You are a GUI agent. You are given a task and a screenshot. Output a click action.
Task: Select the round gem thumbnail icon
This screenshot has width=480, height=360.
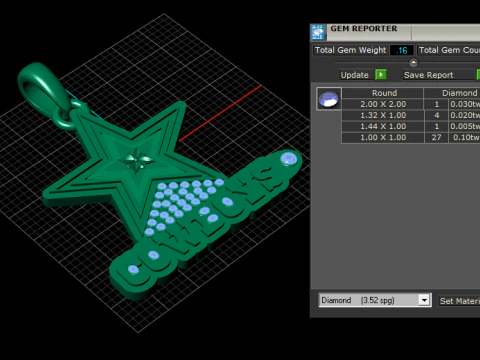coord(329,99)
